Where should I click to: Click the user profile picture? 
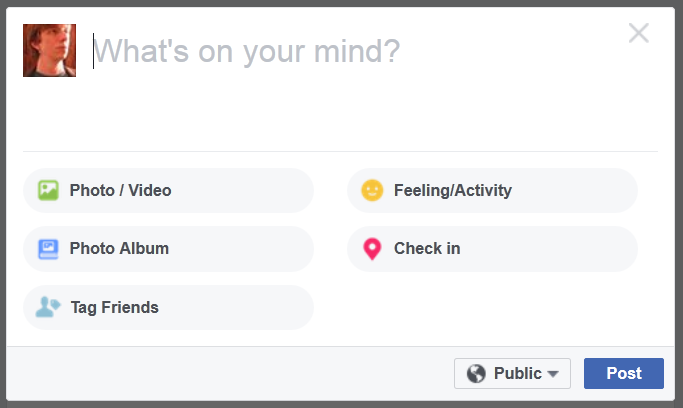[x=49, y=51]
